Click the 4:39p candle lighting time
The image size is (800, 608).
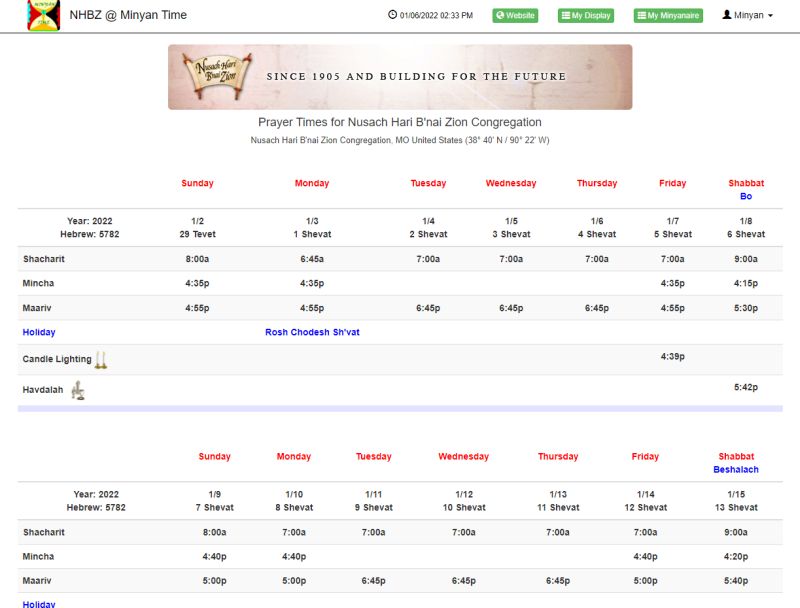point(672,357)
